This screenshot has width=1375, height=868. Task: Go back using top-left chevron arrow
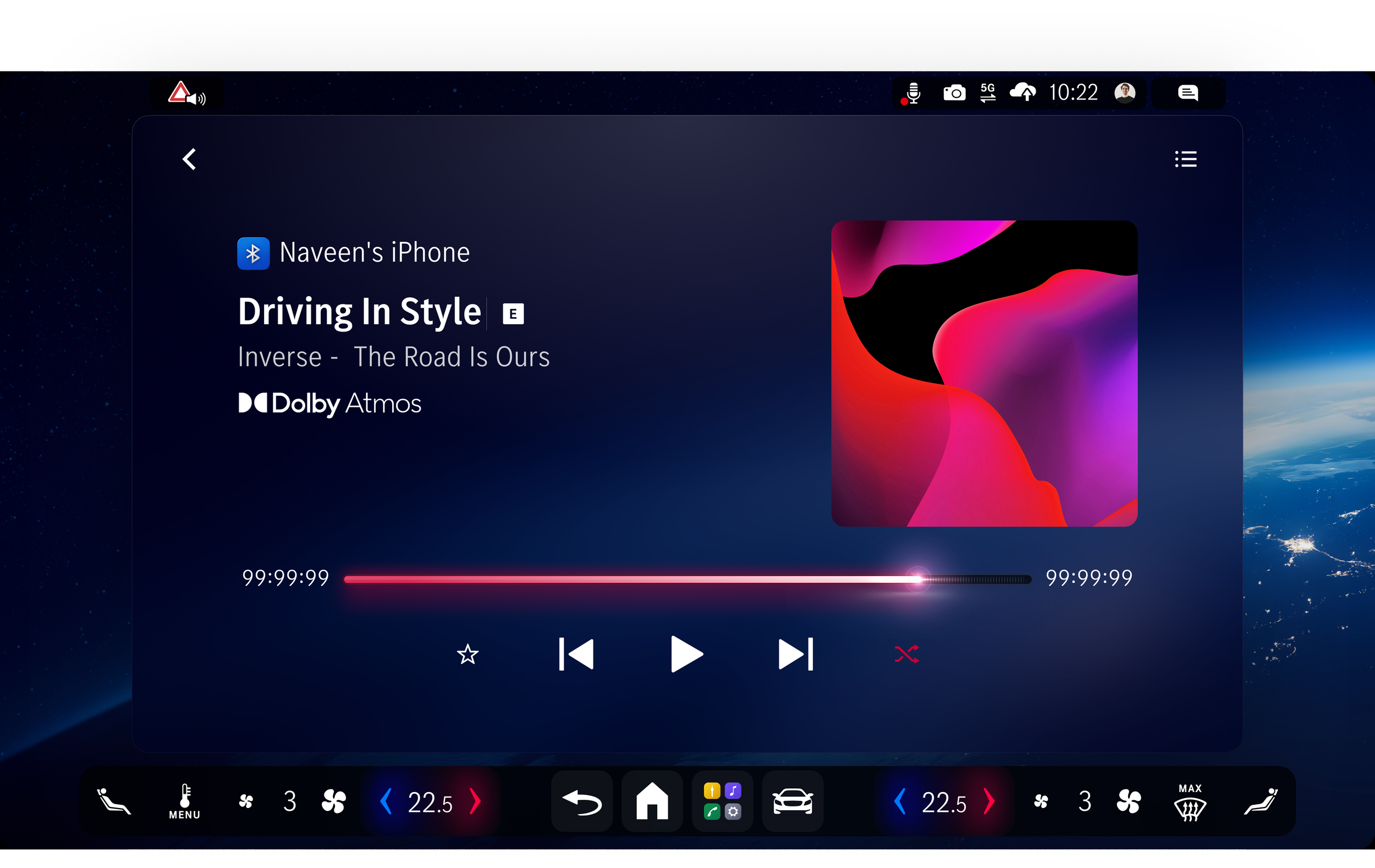click(x=190, y=159)
